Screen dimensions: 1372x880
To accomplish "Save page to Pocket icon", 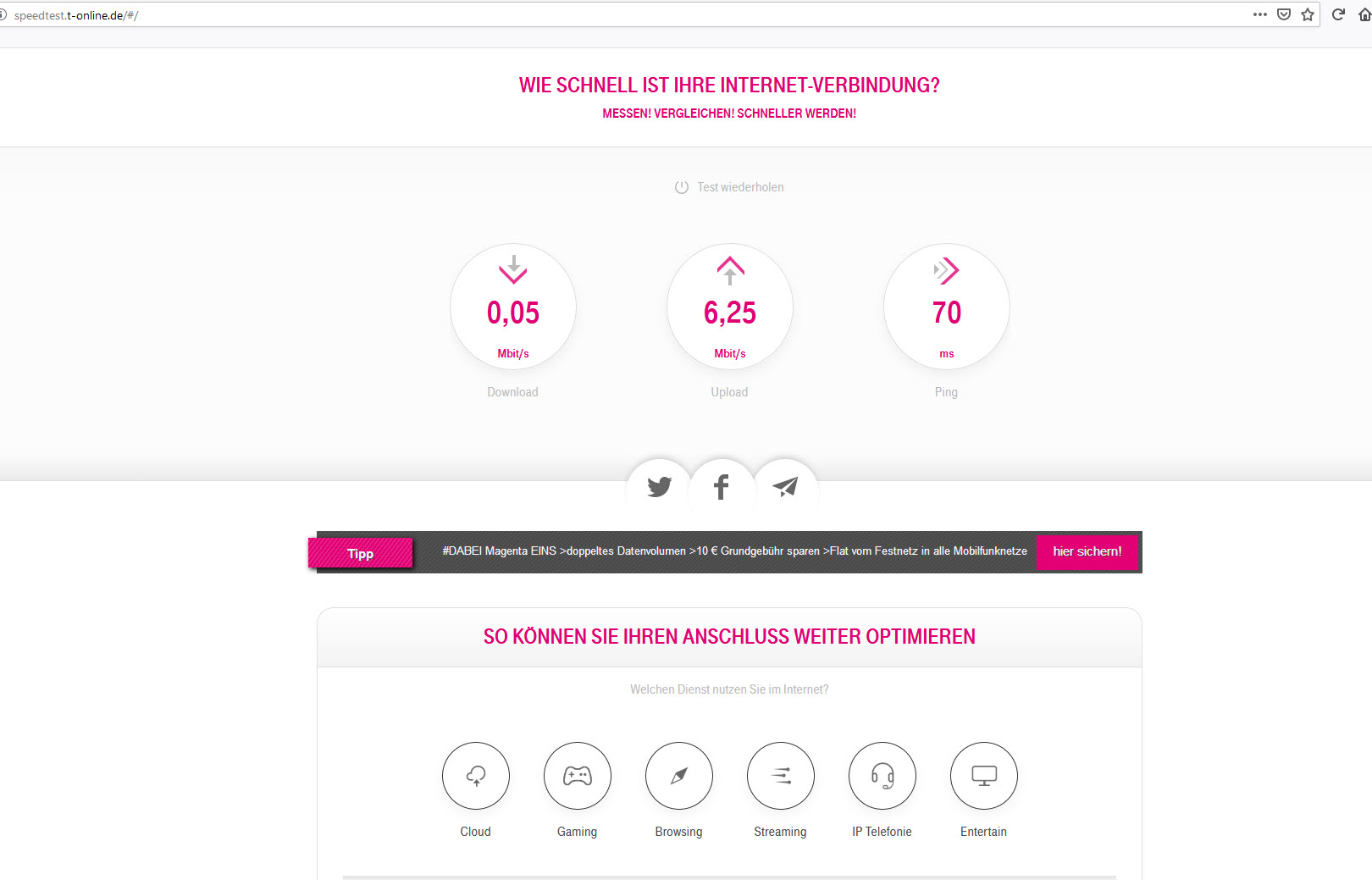I will coord(1284,14).
